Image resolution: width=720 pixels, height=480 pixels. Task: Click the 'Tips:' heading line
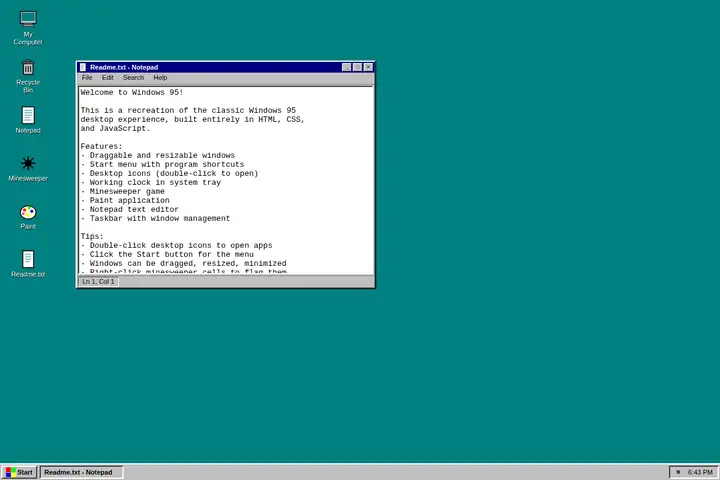(x=92, y=237)
